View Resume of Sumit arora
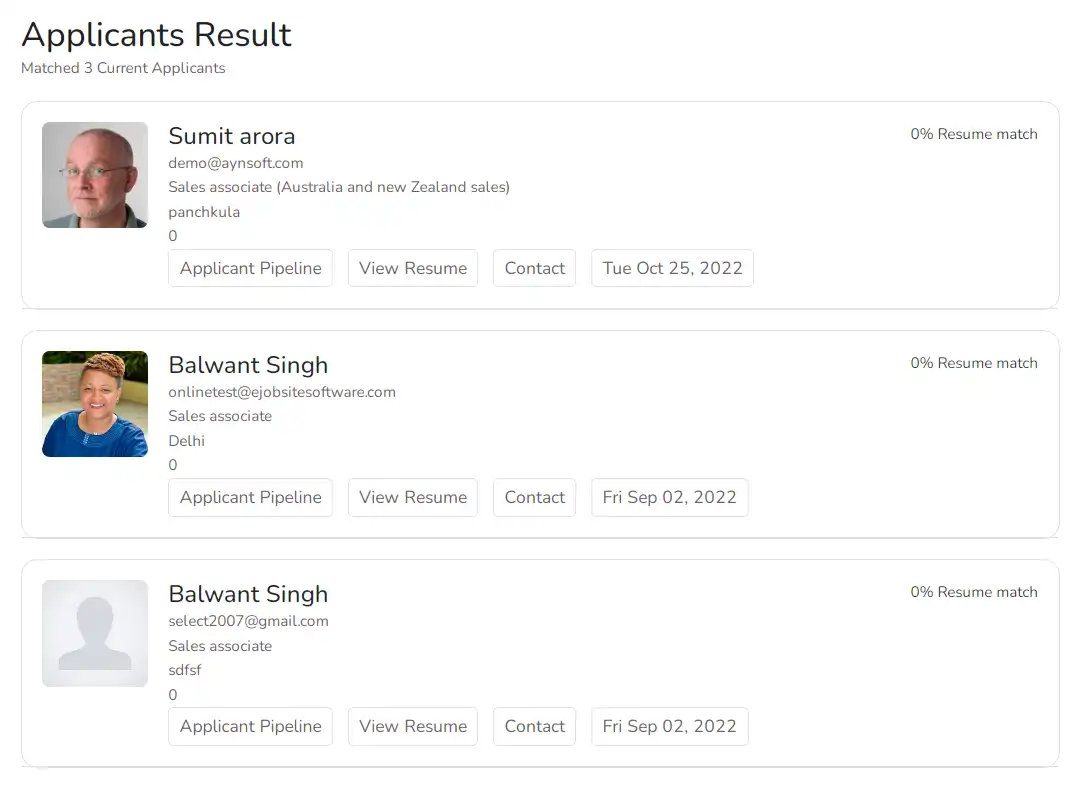1083x789 pixels. pos(413,268)
